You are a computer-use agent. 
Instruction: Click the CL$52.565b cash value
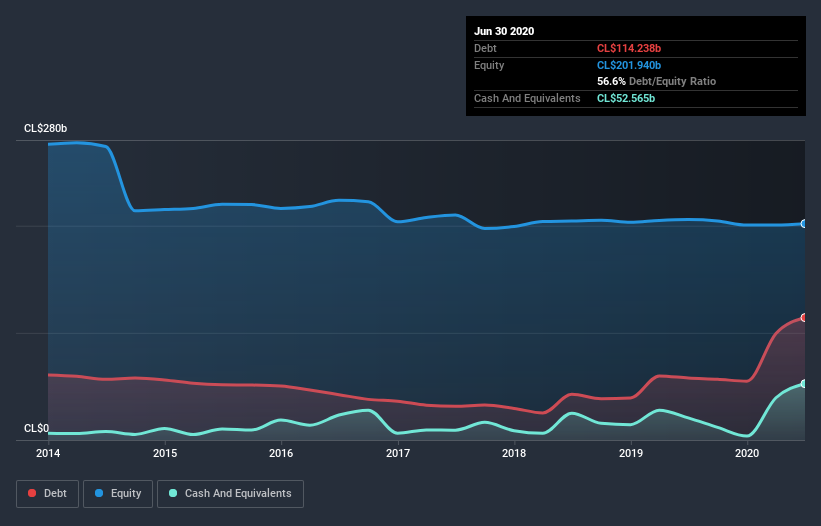(x=626, y=98)
